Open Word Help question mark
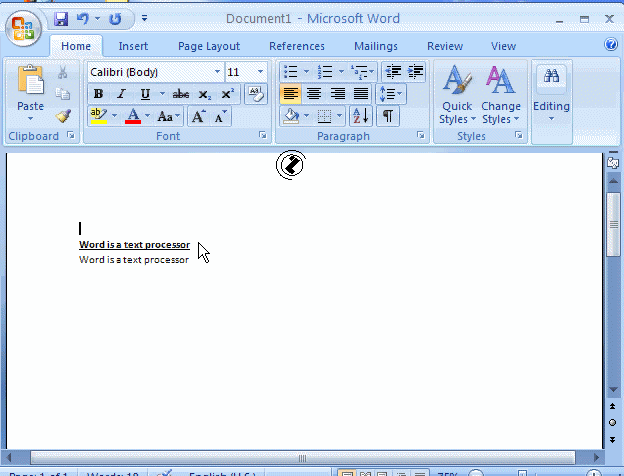 611,44
